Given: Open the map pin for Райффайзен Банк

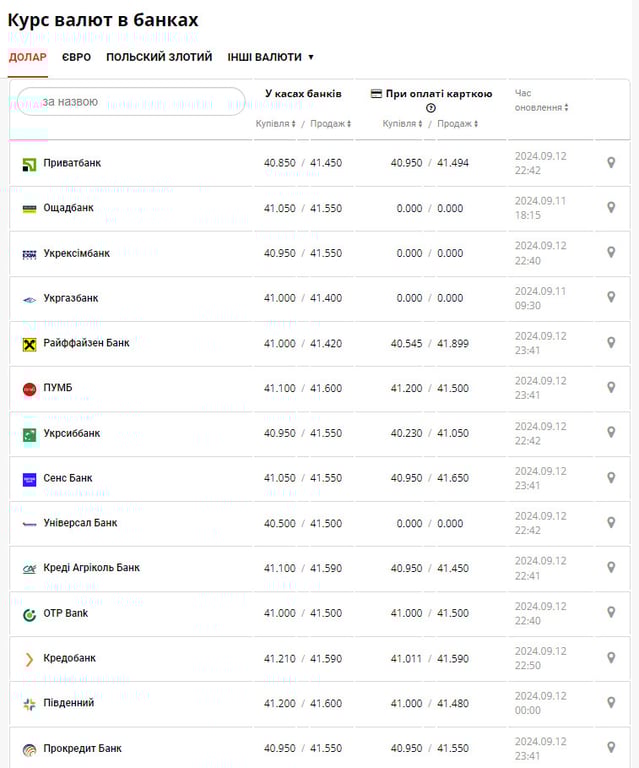Looking at the screenshot, I should tap(611, 343).
